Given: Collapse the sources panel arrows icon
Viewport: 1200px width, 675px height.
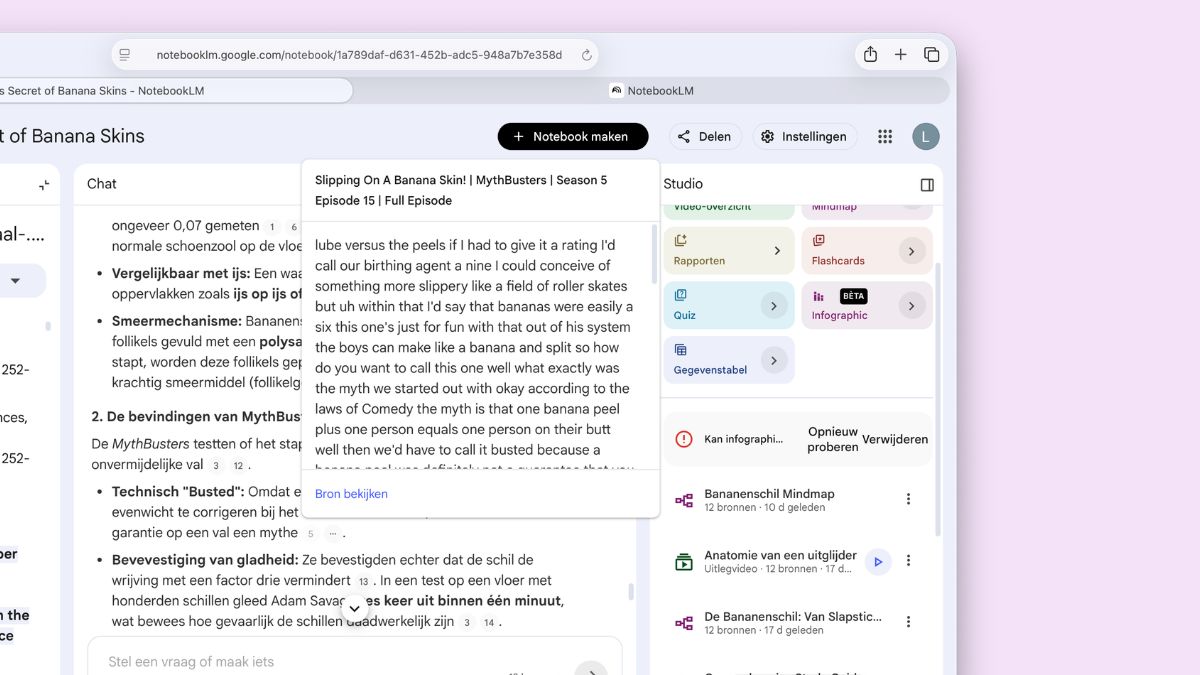Looking at the screenshot, I should pos(44,185).
